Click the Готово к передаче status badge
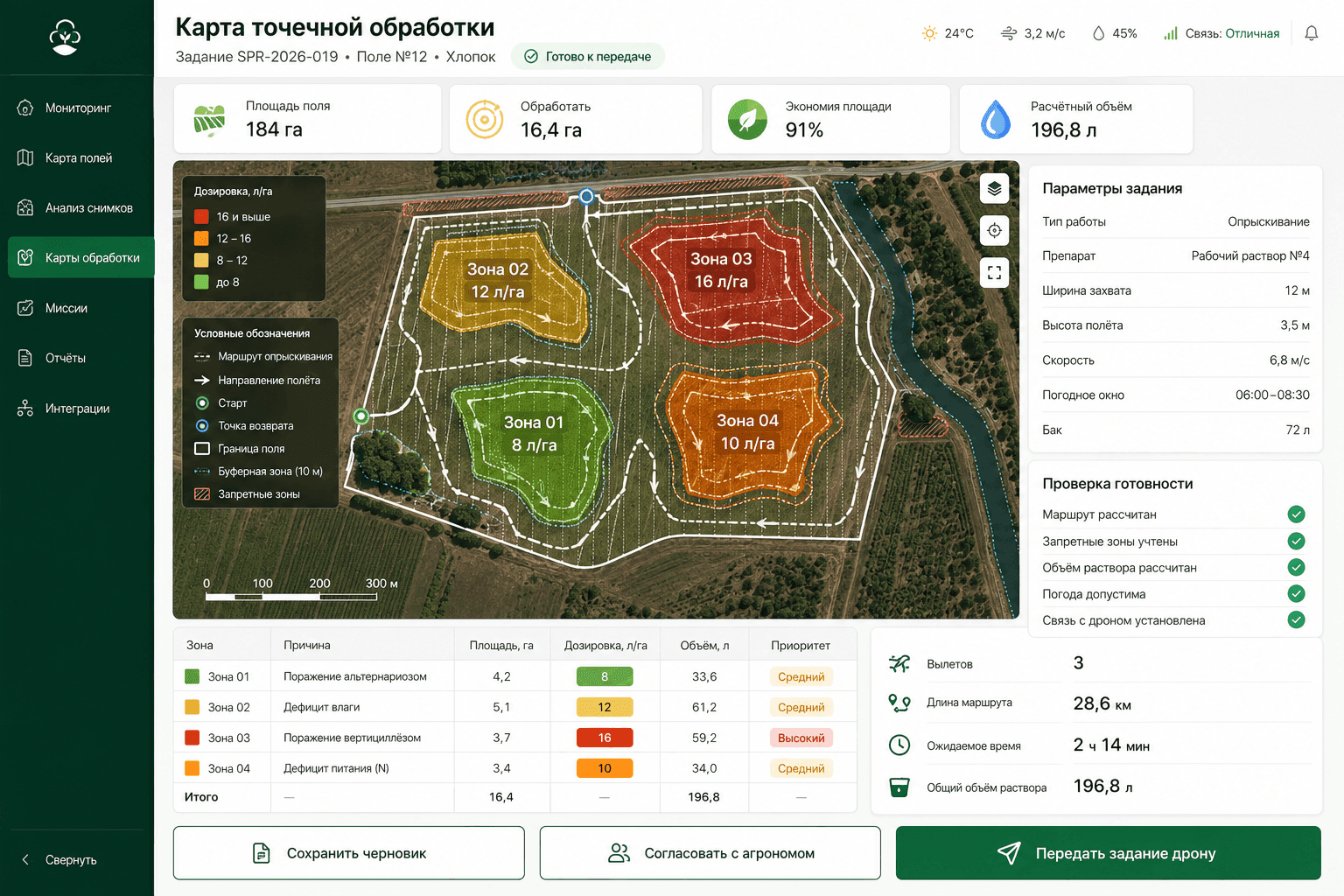 click(x=588, y=56)
